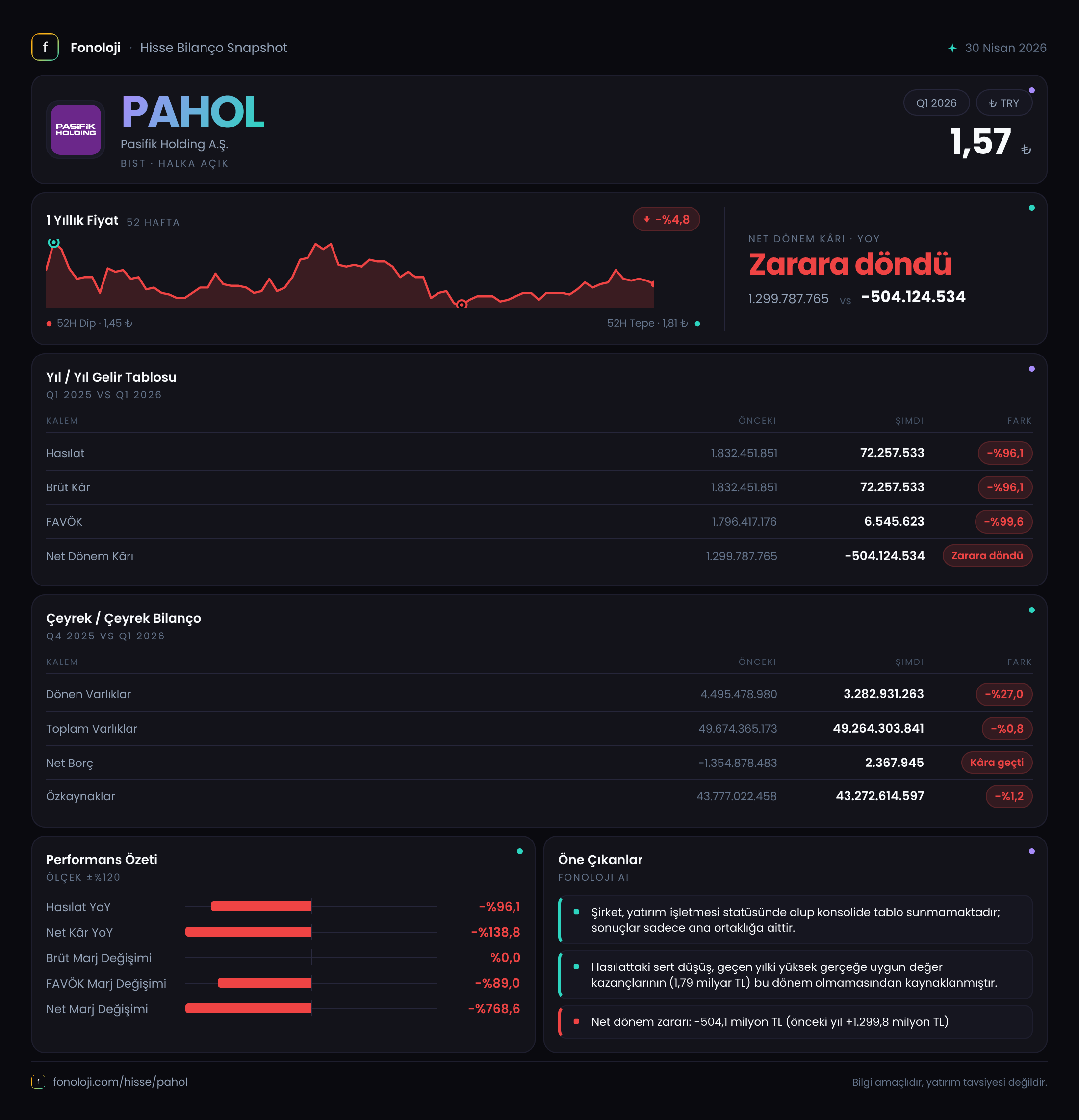This screenshot has height=1120, width=1079.
Task: Click the 52H high marker on chart
Action: [x=54, y=243]
